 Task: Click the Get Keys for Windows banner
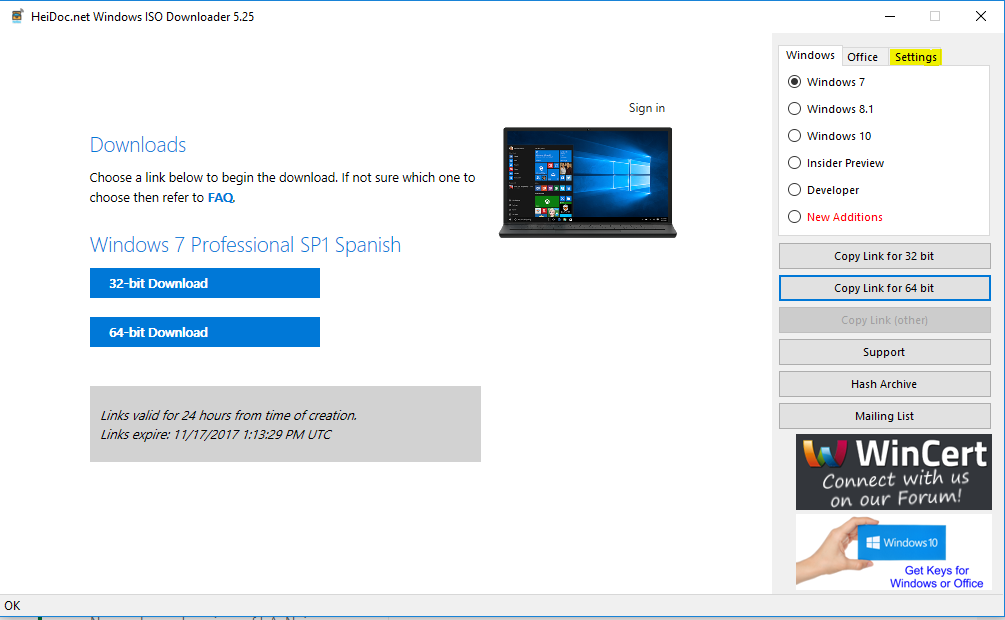(893, 552)
